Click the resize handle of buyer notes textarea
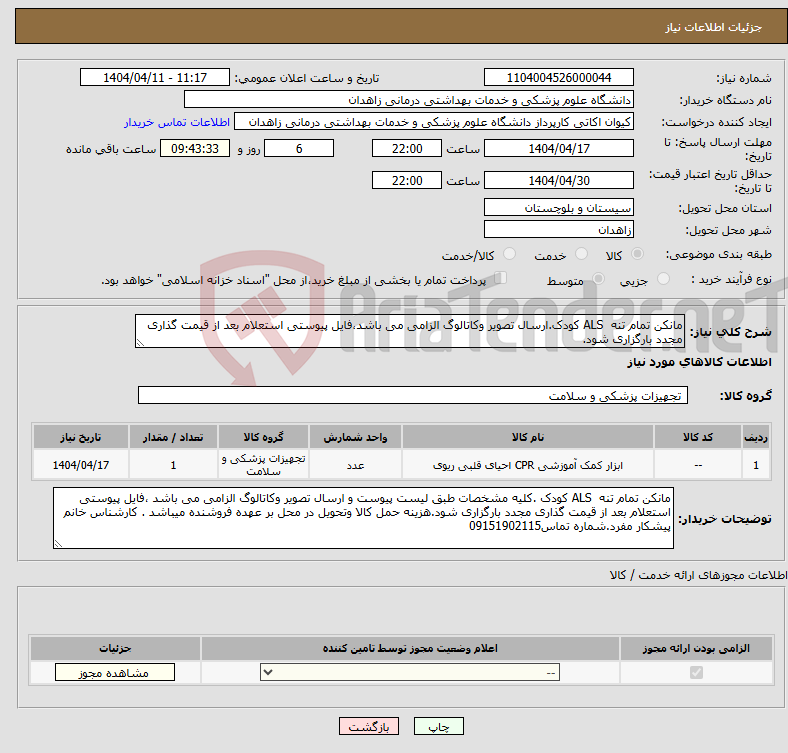 (58, 544)
